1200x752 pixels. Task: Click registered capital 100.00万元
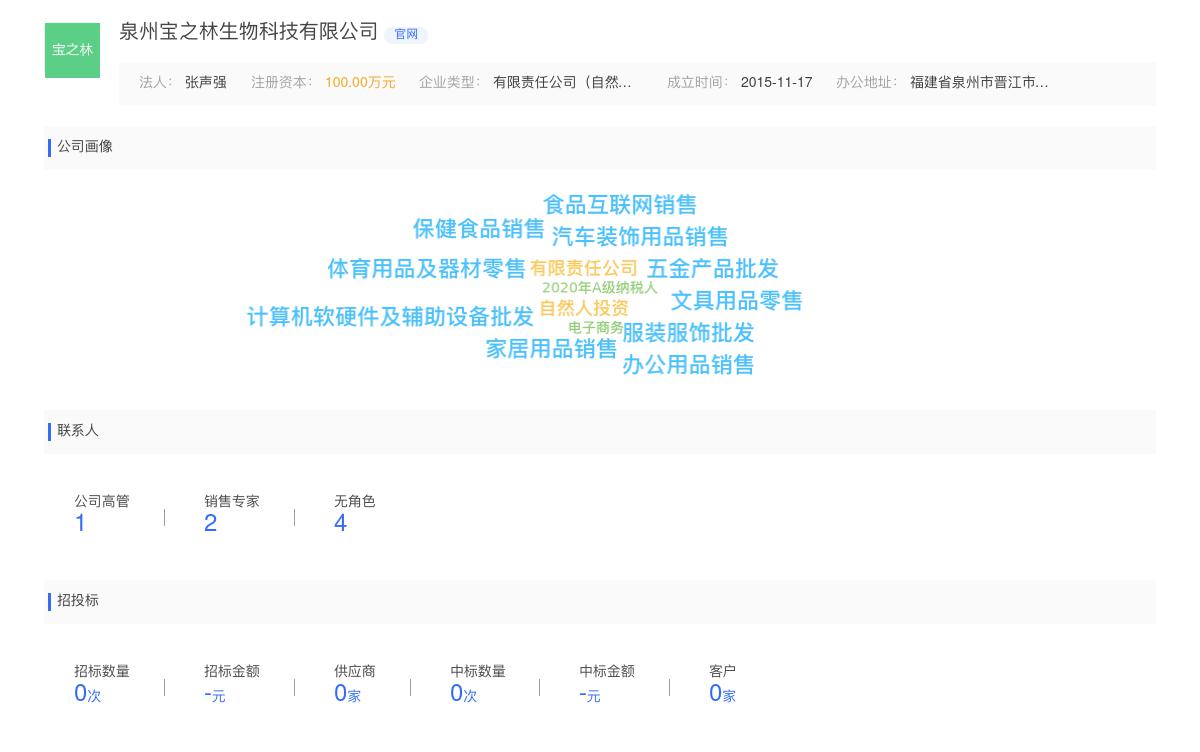click(360, 83)
